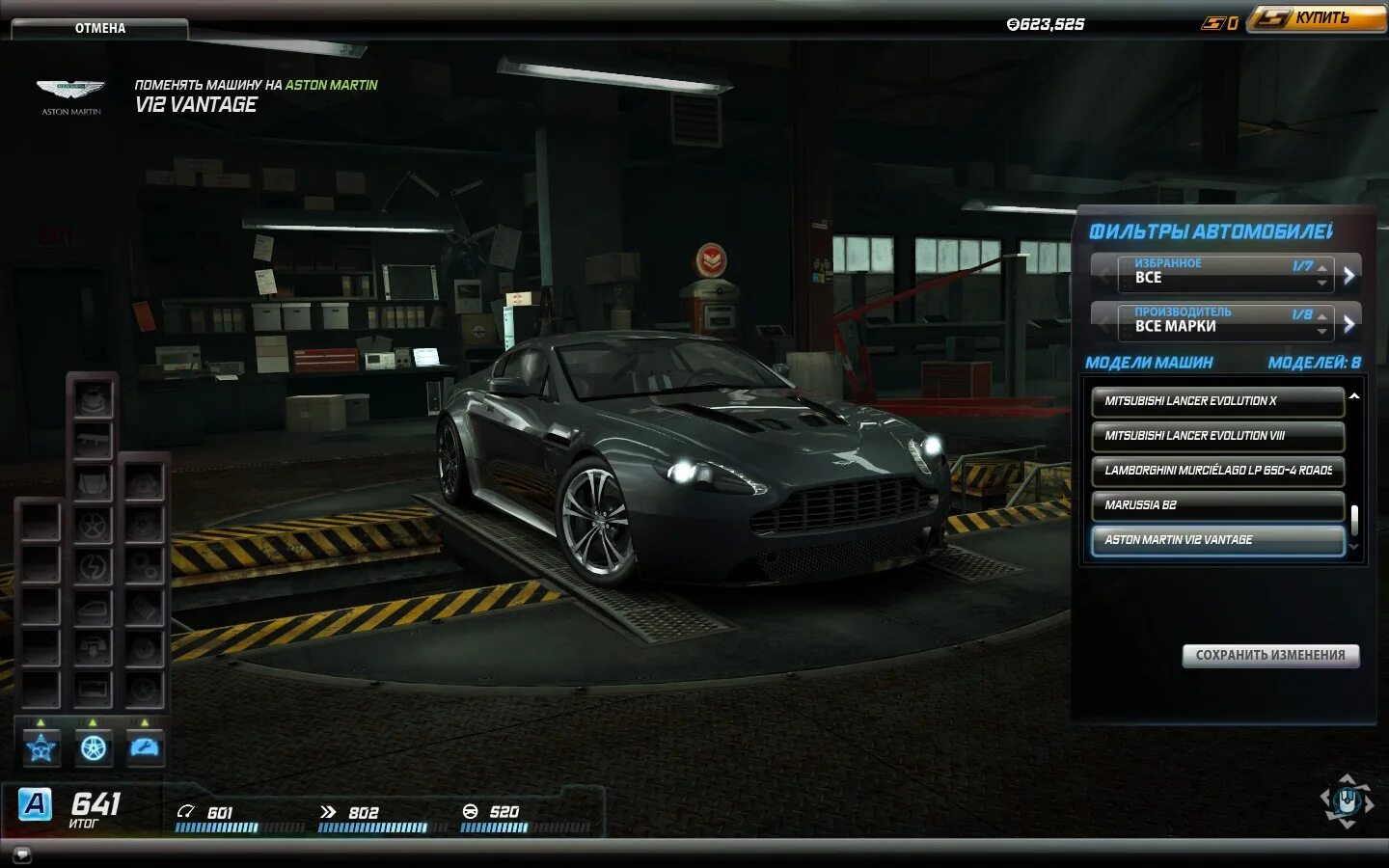Screen dimensions: 1389x868
Task: Open the rims part slot in middle column
Action: pyautogui.click(x=94, y=525)
